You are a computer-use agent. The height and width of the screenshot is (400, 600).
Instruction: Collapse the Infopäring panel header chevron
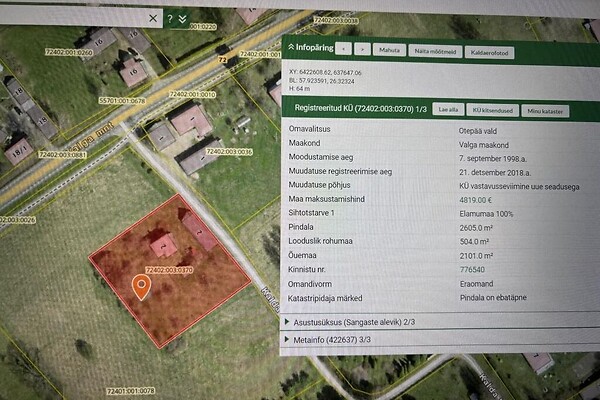click(291, 47)
